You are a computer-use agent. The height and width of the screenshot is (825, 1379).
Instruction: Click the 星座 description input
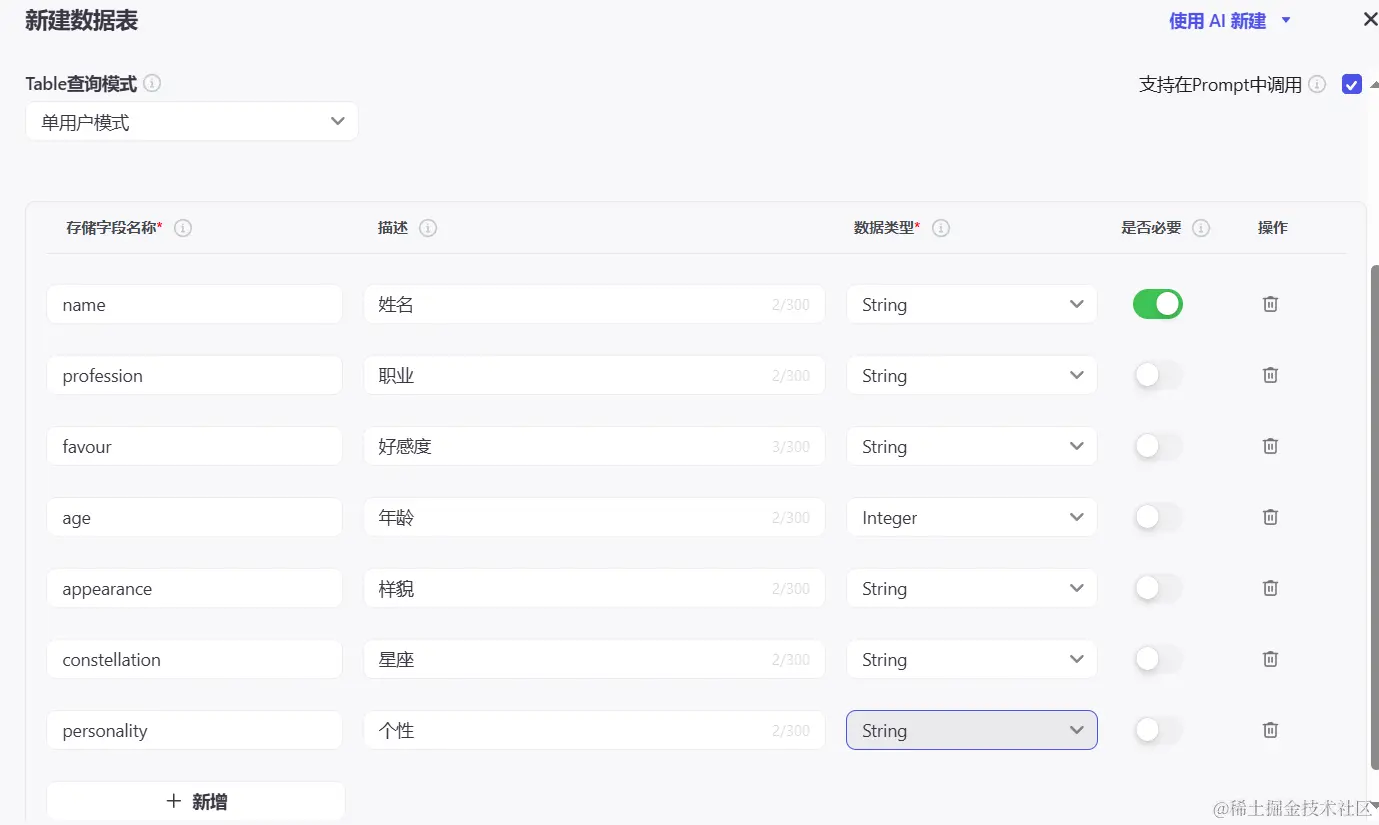coord(594,659)
